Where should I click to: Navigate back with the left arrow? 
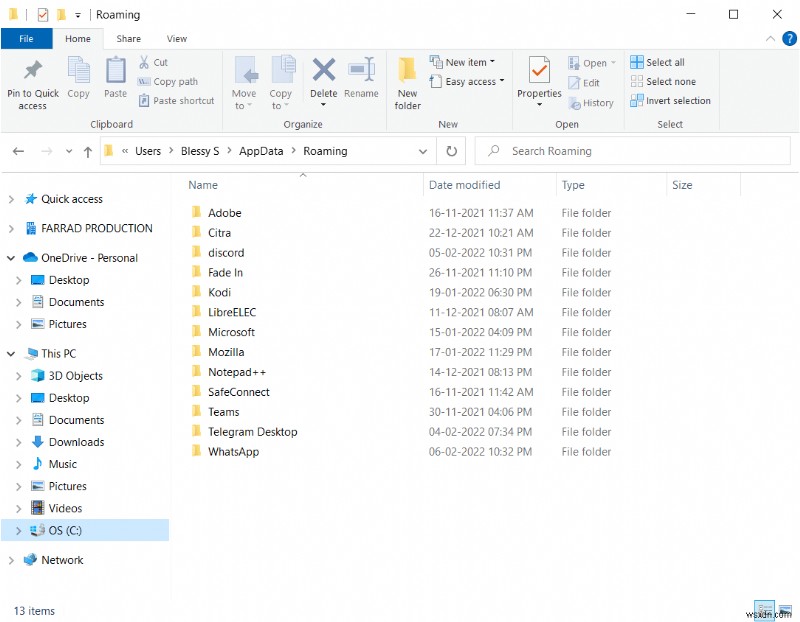click(x=18, y=151)
